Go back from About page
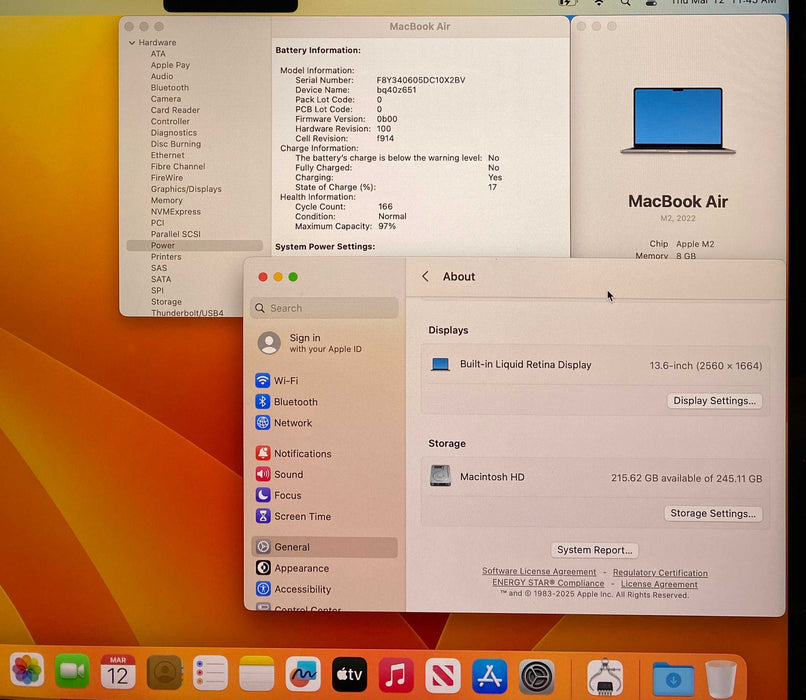Image resolution: width=806 pixels, height=700 pixels. [x=425, y=276]
